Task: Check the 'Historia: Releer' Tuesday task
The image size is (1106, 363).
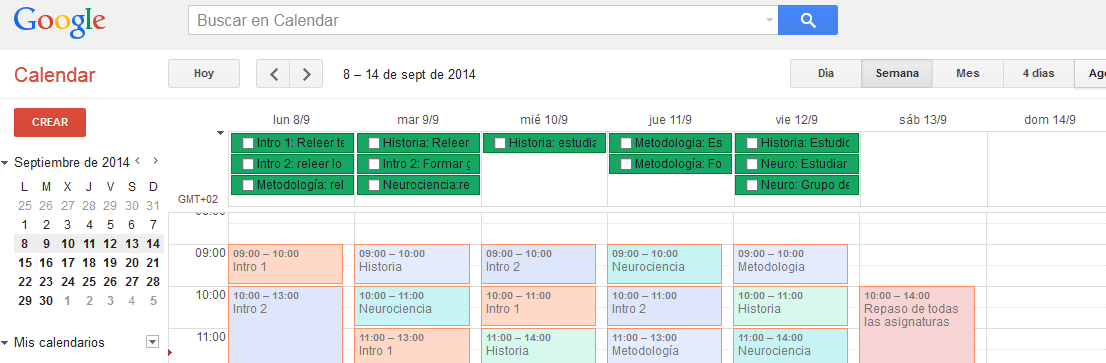Action: (375, 143)
